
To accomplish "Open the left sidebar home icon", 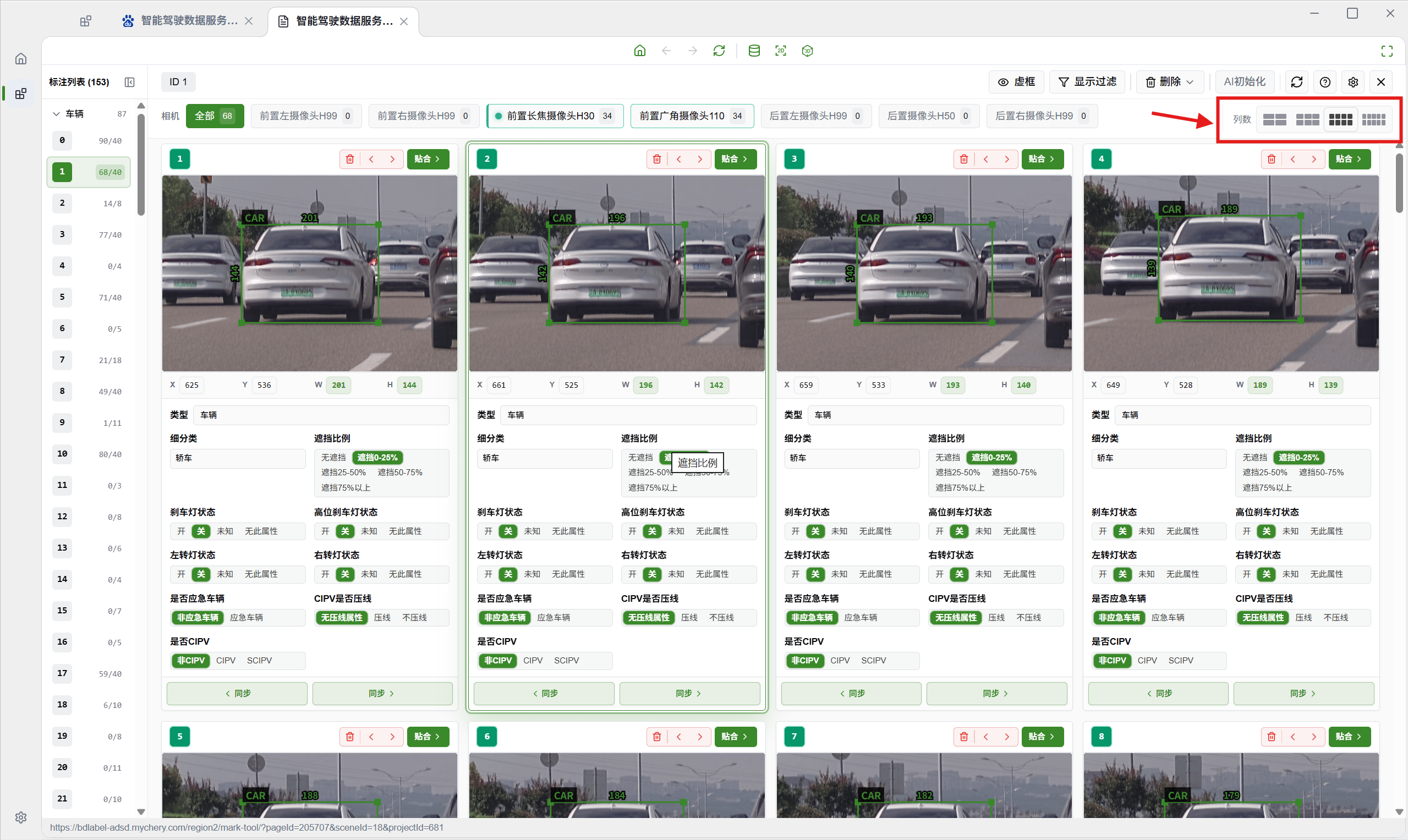I will 21,59.
